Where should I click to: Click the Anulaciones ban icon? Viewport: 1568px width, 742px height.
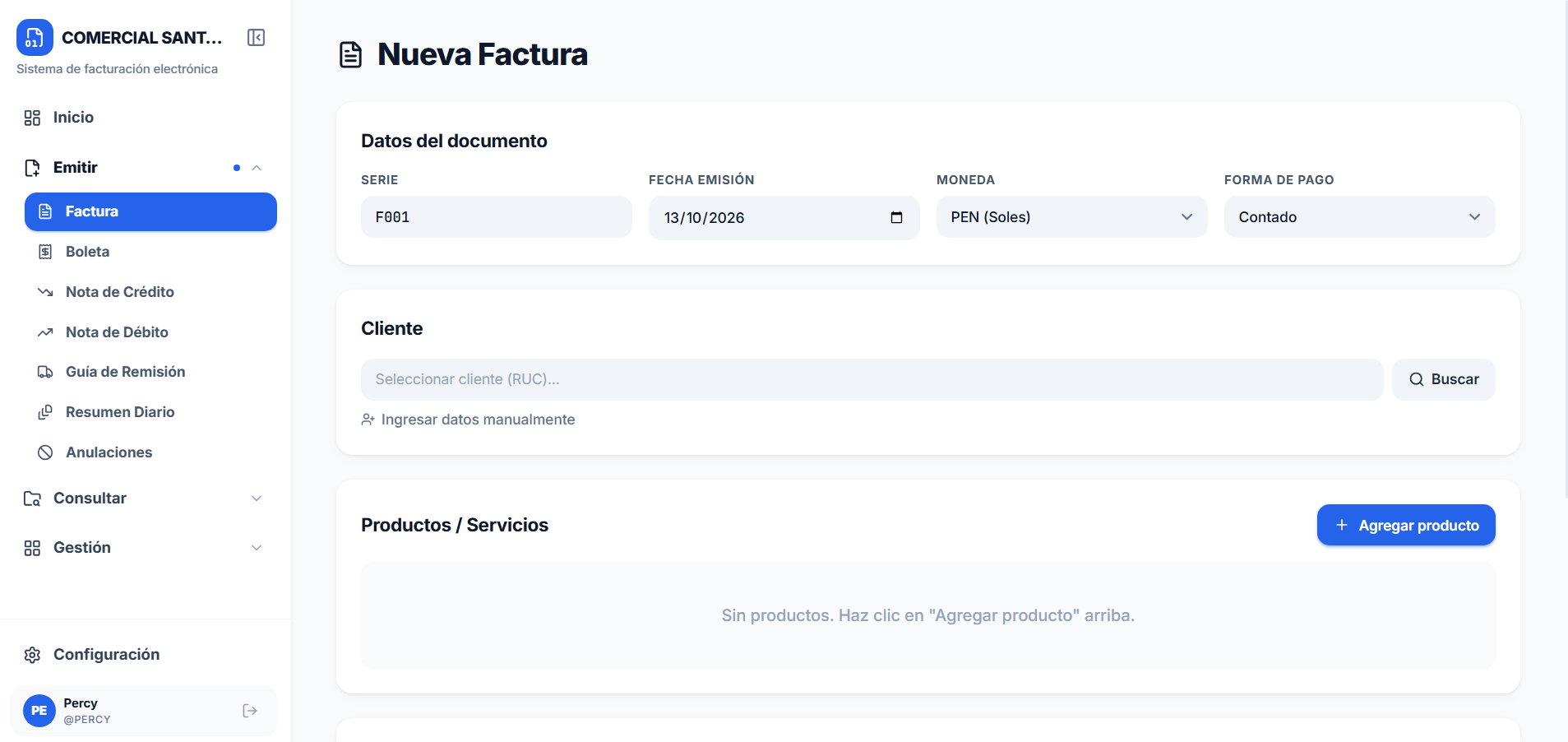45,452
